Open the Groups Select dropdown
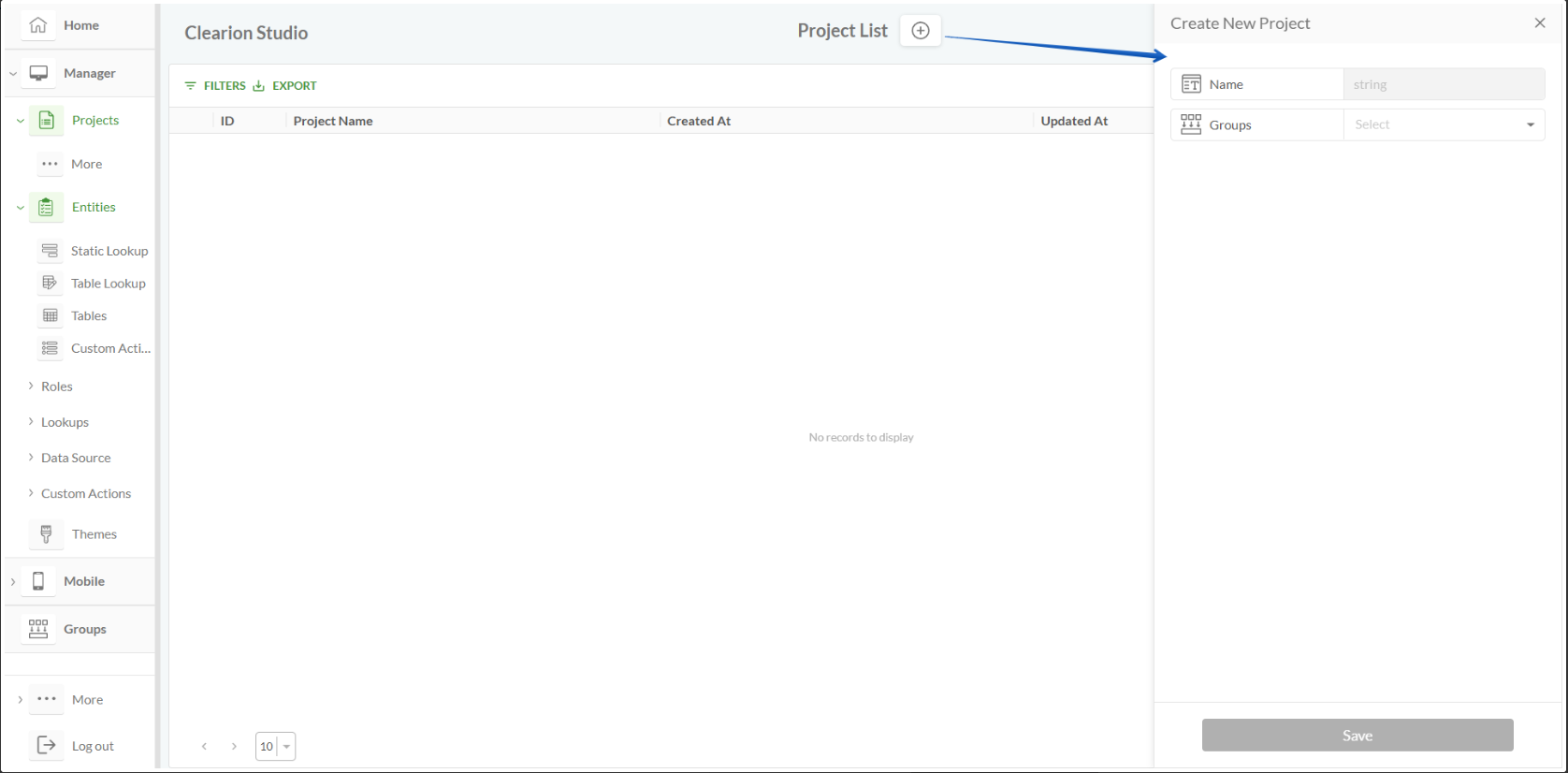 (x=1444, y=124)
